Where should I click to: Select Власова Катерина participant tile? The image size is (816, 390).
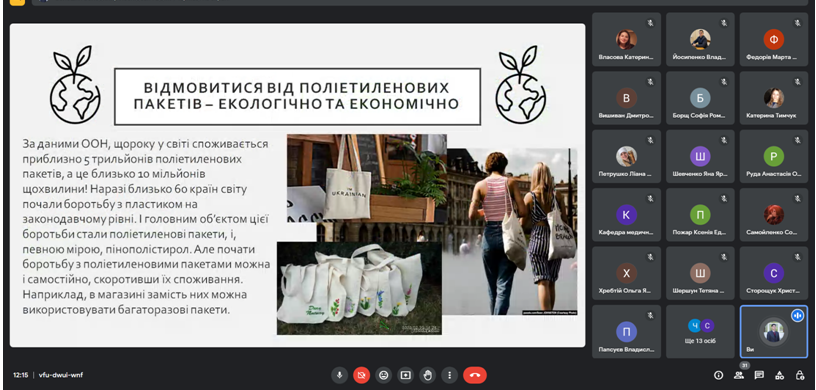627,40
